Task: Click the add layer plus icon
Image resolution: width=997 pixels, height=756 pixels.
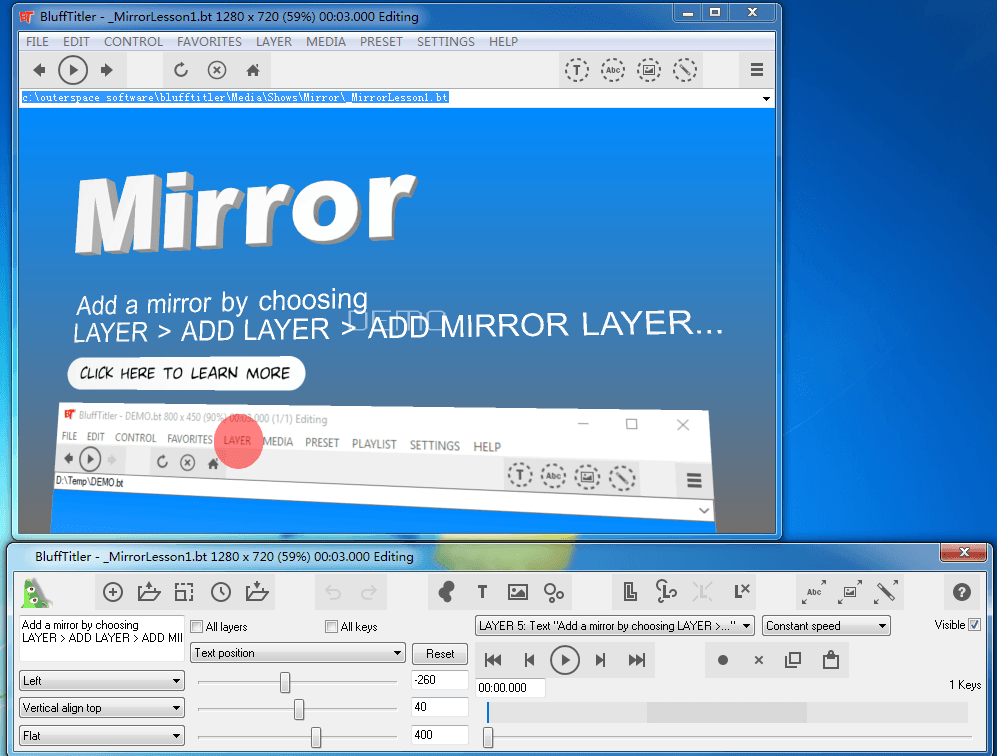Action: click(x=113, y=592)
